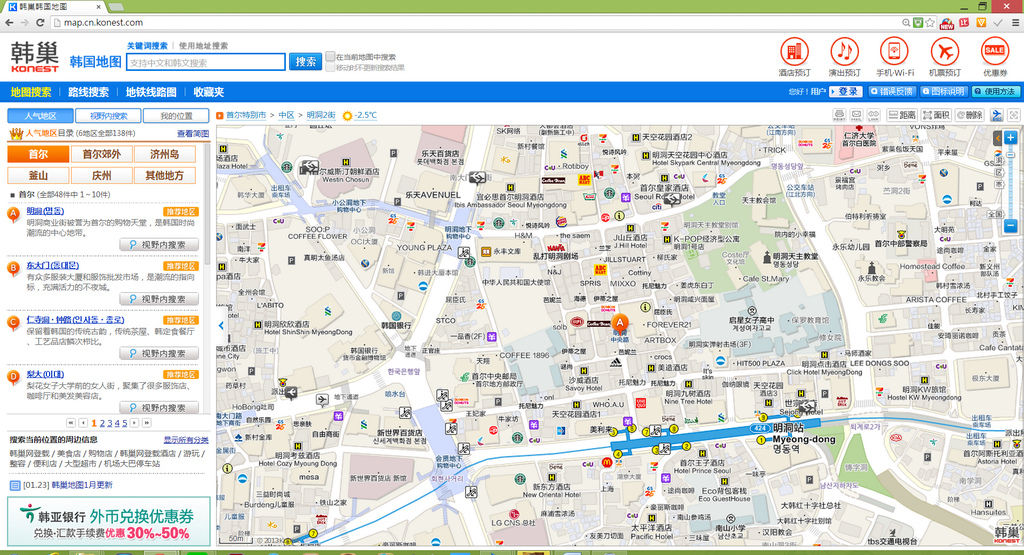
Task: Click 明洞2街 breadcrumb link
Action: pyautogui.click(x=321, y=115)
